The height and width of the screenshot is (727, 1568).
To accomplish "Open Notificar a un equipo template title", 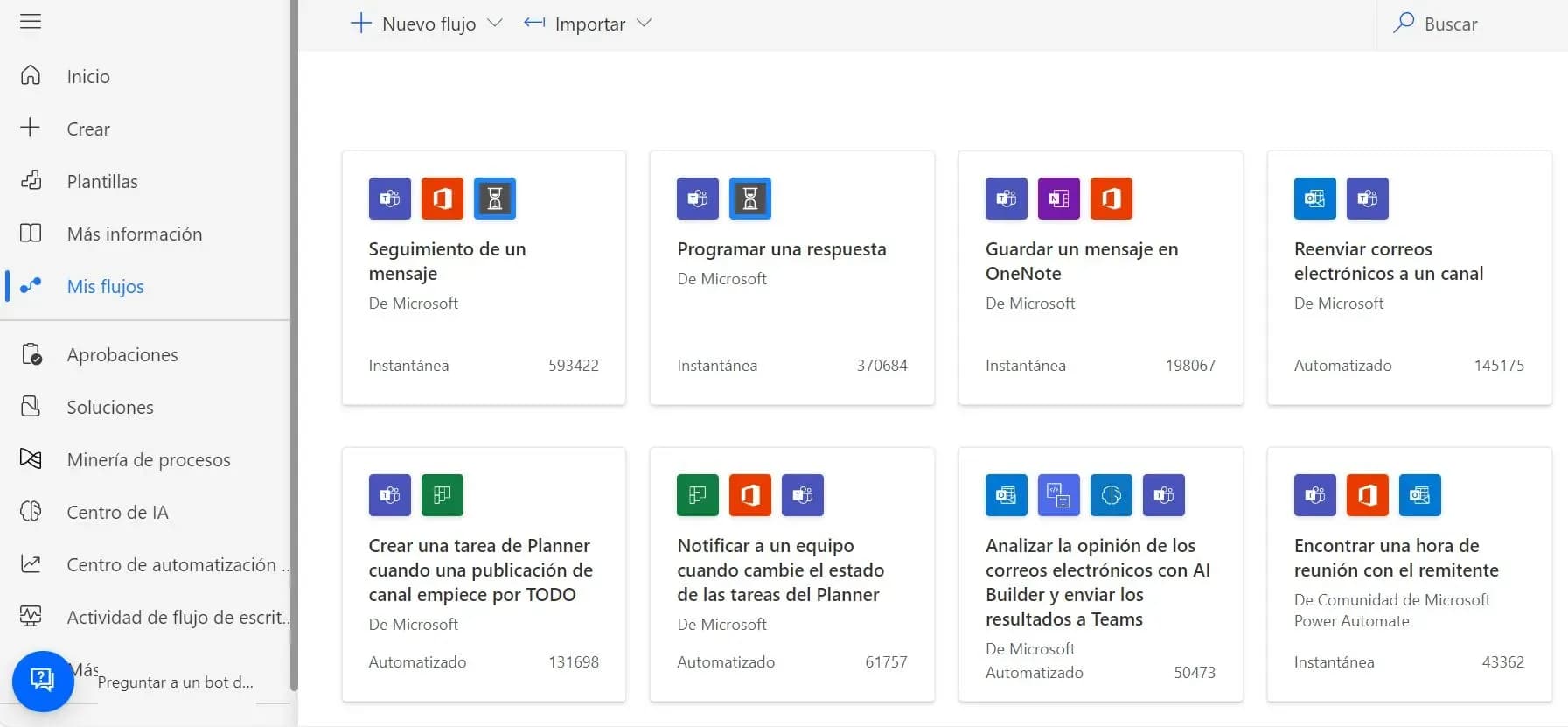I will (780, 570).
